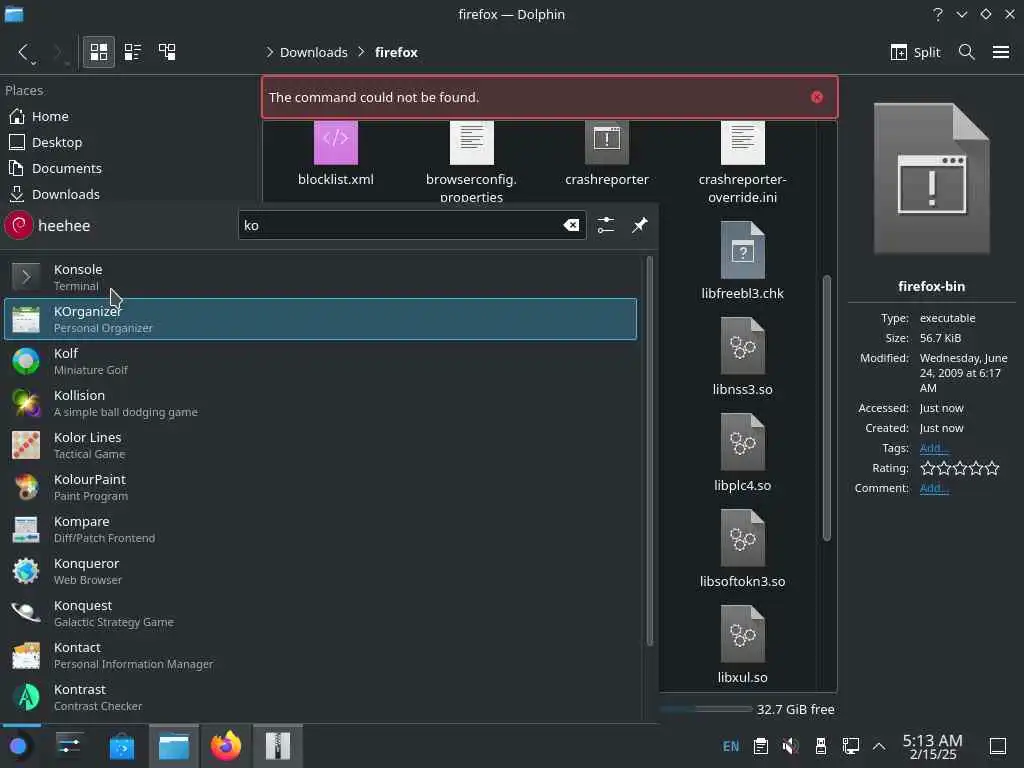This screenshot has height=768, width=1024.
Task: Switch Dolphin to Details view mode
Action: point(167,52)
